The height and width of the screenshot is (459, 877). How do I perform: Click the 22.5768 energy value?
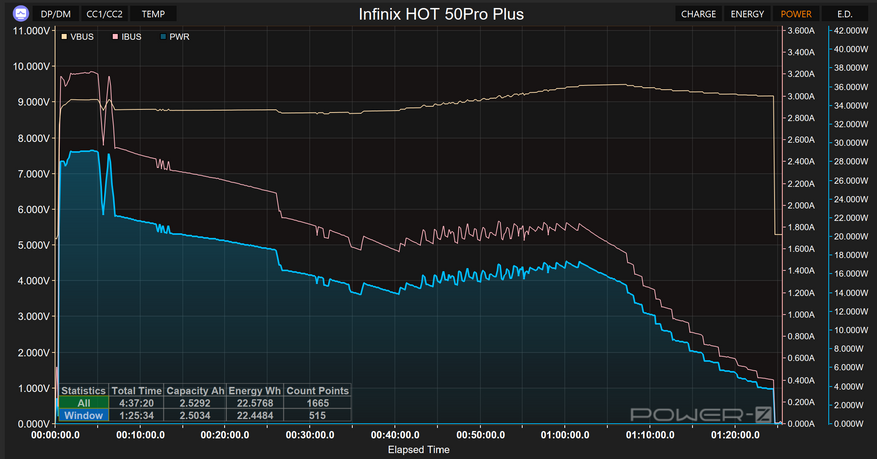254,403
